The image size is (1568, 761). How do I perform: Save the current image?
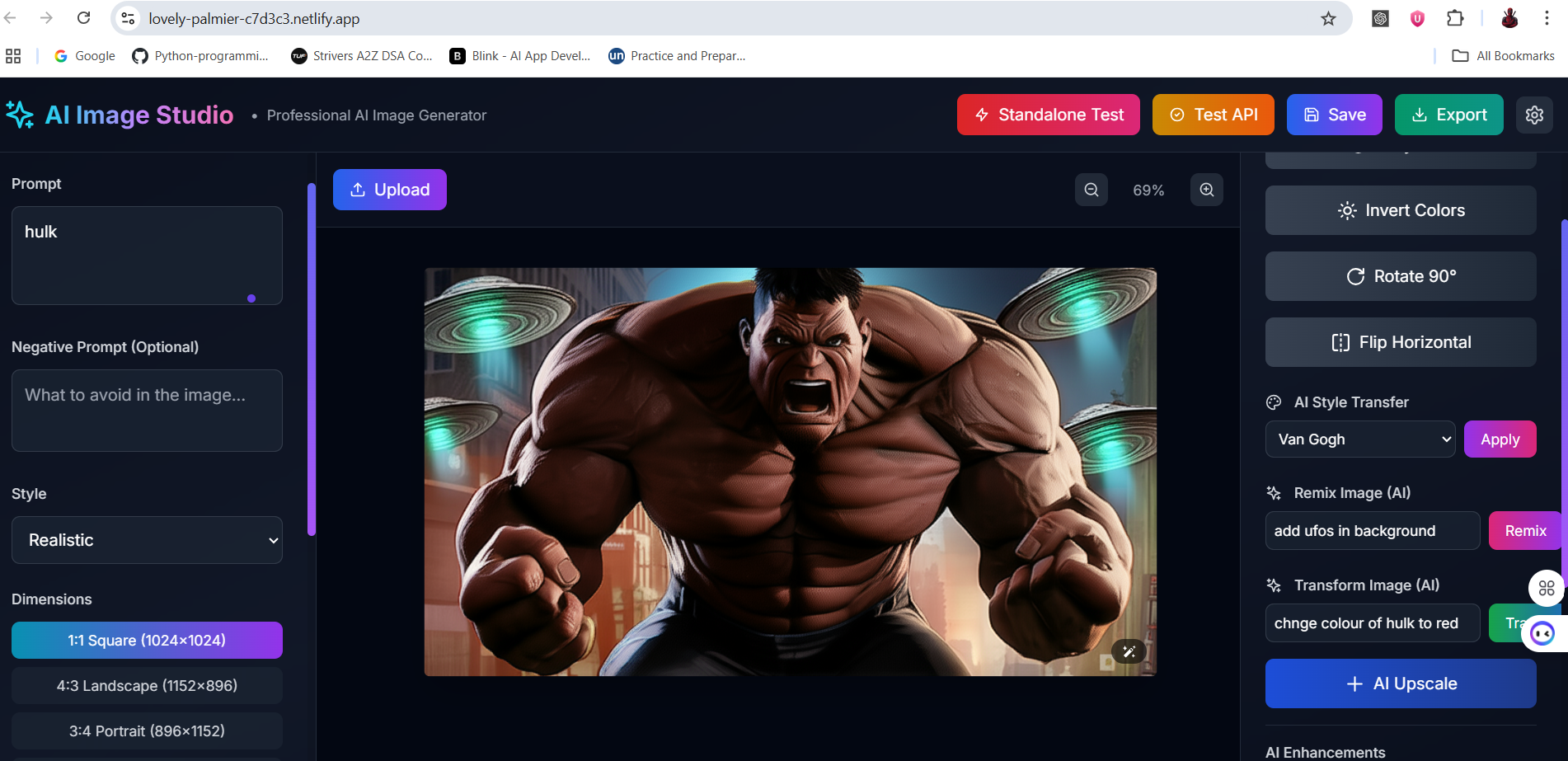1335,115
